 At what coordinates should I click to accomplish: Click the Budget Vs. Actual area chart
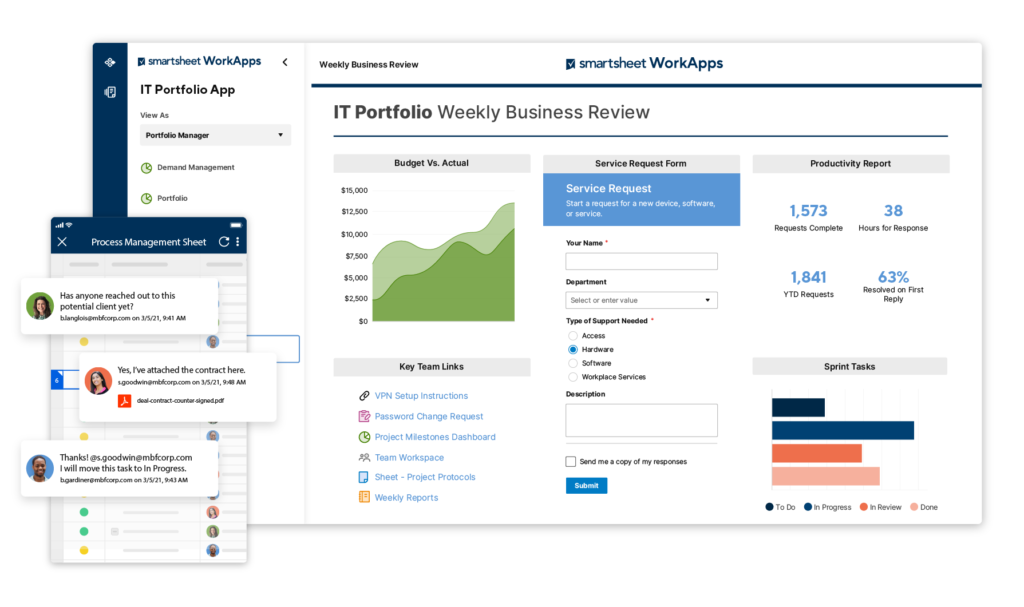[443, 263]
